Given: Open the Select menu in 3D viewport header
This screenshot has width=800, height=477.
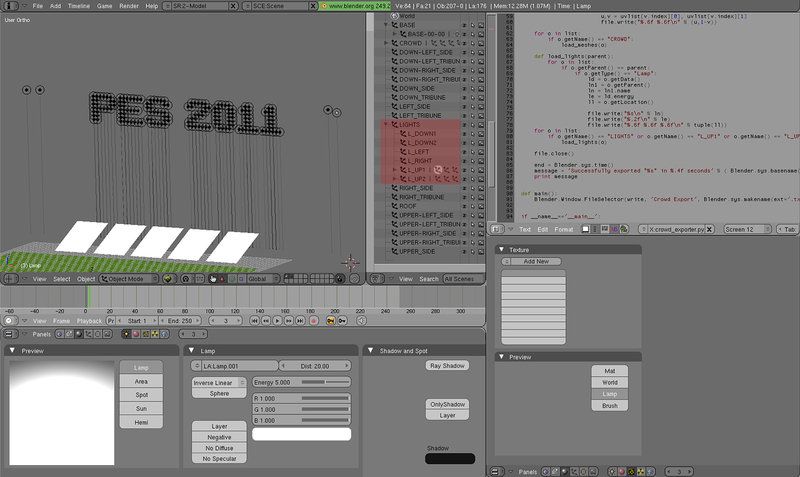Looking at the screenshot, I should tap(62, 279).
